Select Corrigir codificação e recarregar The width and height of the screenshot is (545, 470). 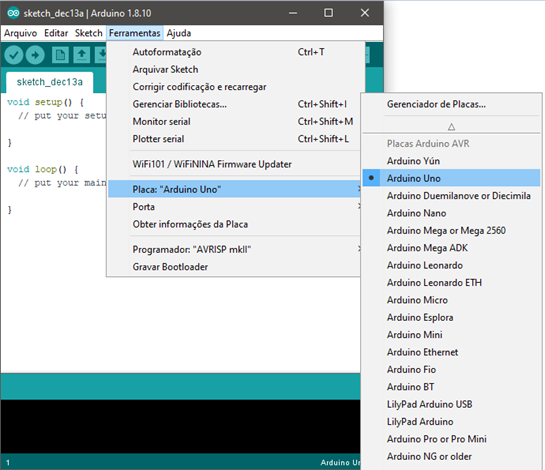(234, 87)
